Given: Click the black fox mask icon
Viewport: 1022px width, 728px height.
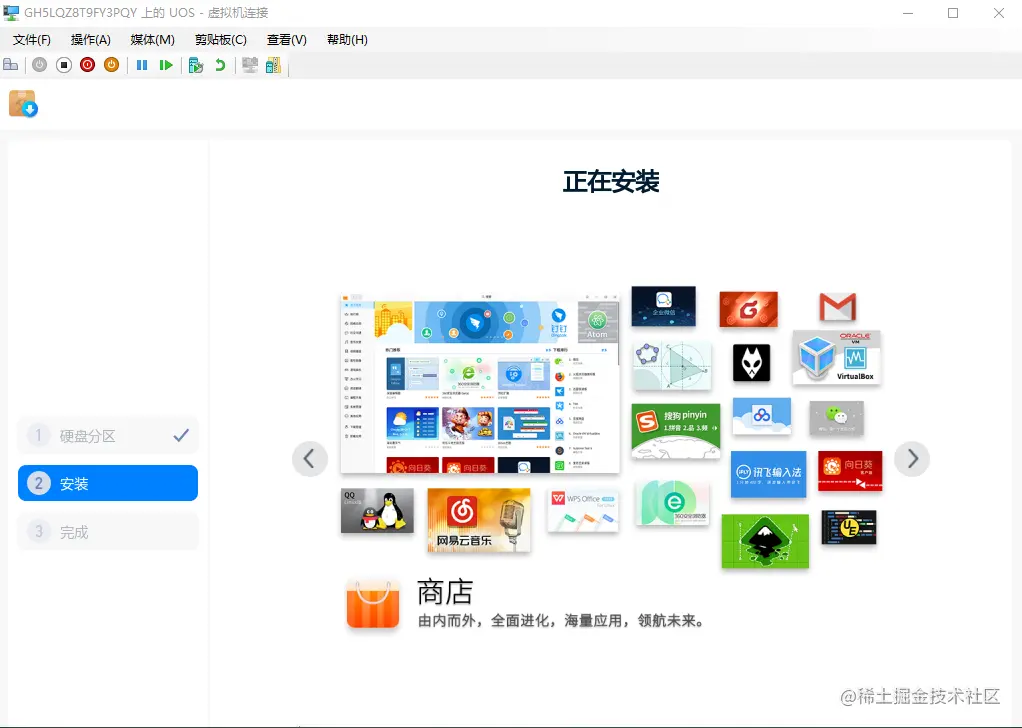Looking at the screenshot, I should pyautogui.click(x=752, y=362).
